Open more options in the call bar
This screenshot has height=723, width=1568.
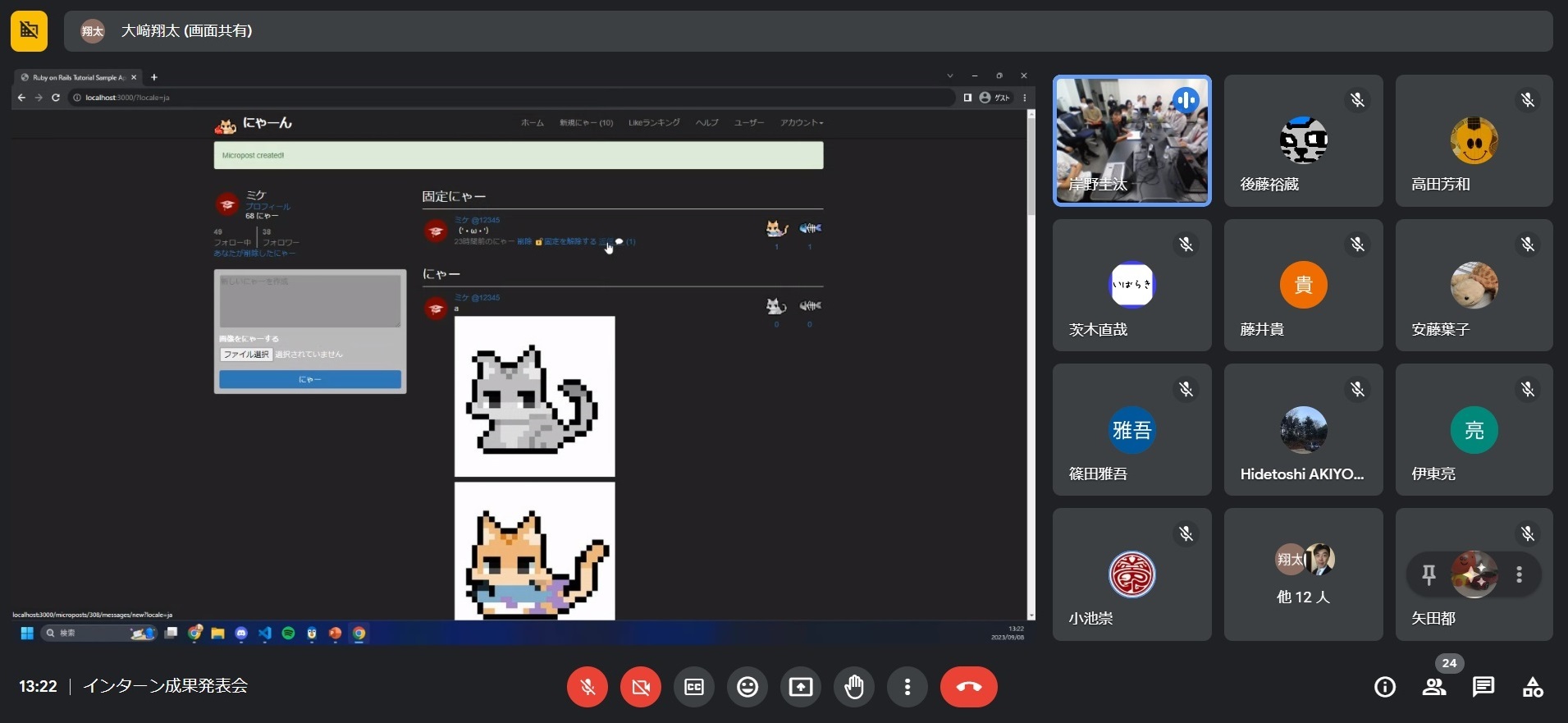click(907, 687)
